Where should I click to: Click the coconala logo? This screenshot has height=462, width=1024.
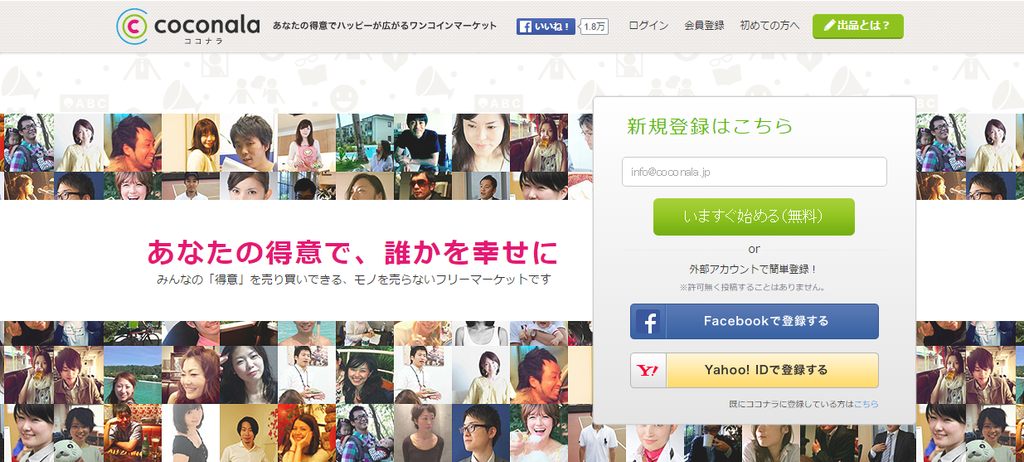pyautogui.click(x=188, y=27)
